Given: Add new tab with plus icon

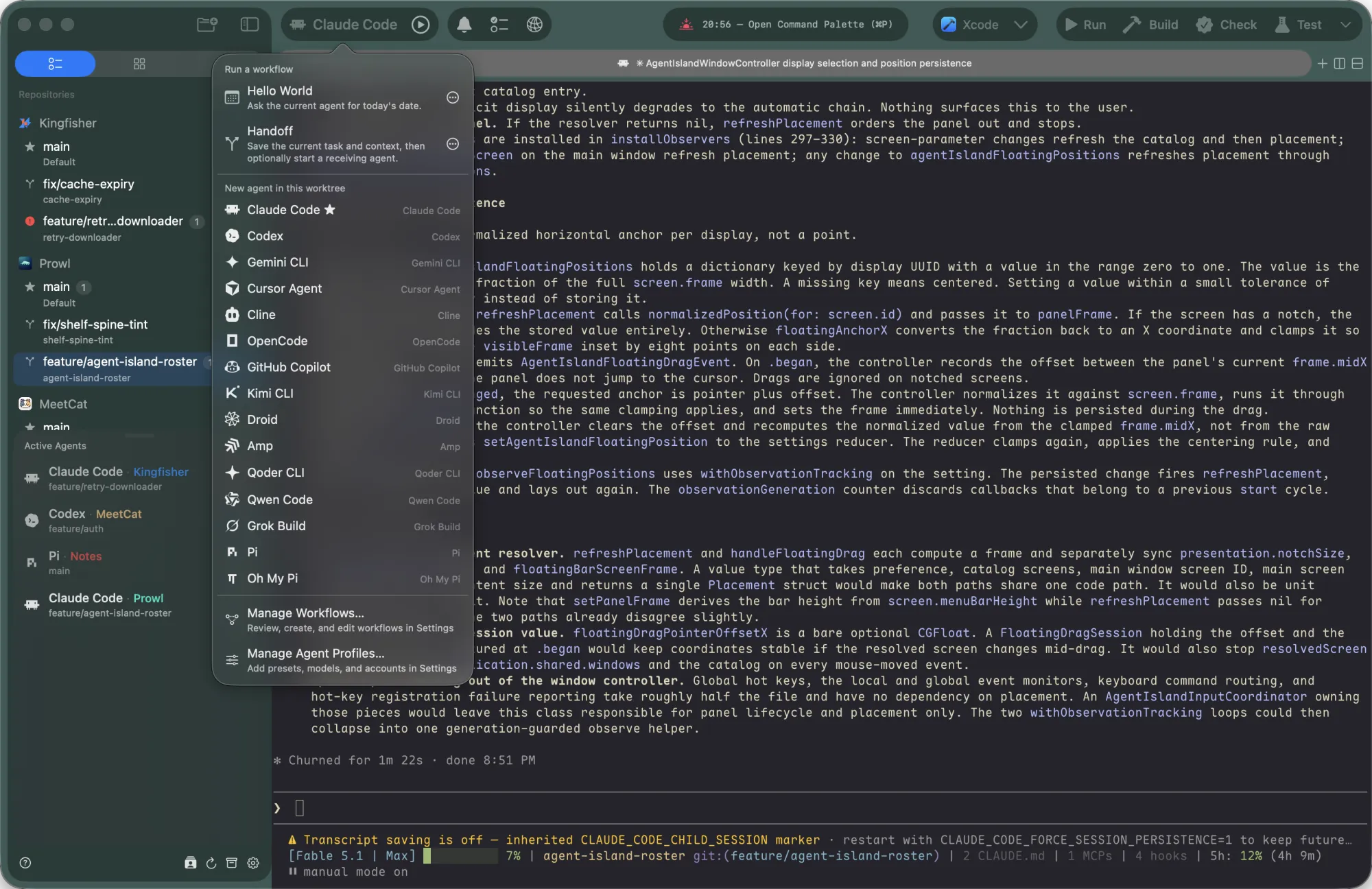Looking at the screenshot, I should (x=1322, y=63).
